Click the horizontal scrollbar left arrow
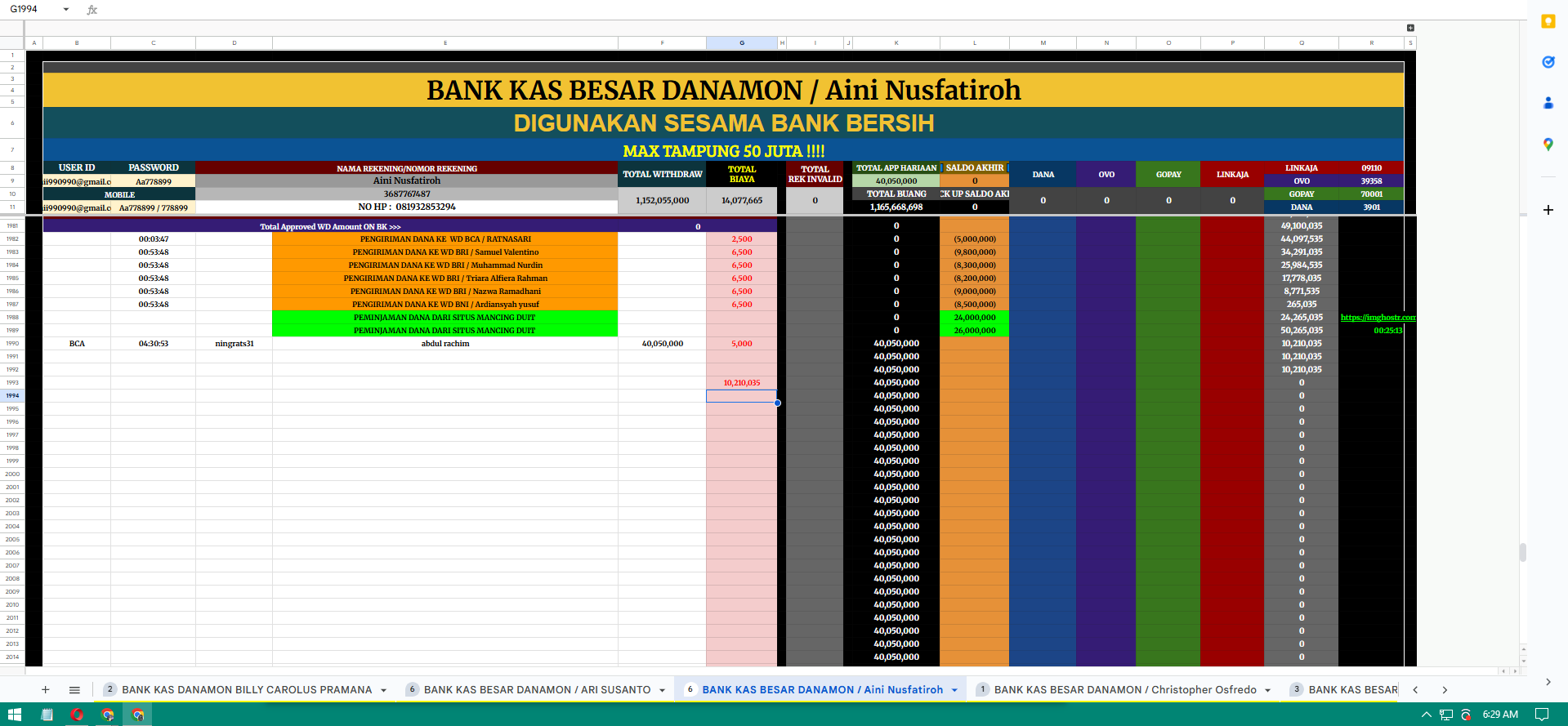Screen dimensions: 1568x726 pyautogui.click(x=1503, y=671)
